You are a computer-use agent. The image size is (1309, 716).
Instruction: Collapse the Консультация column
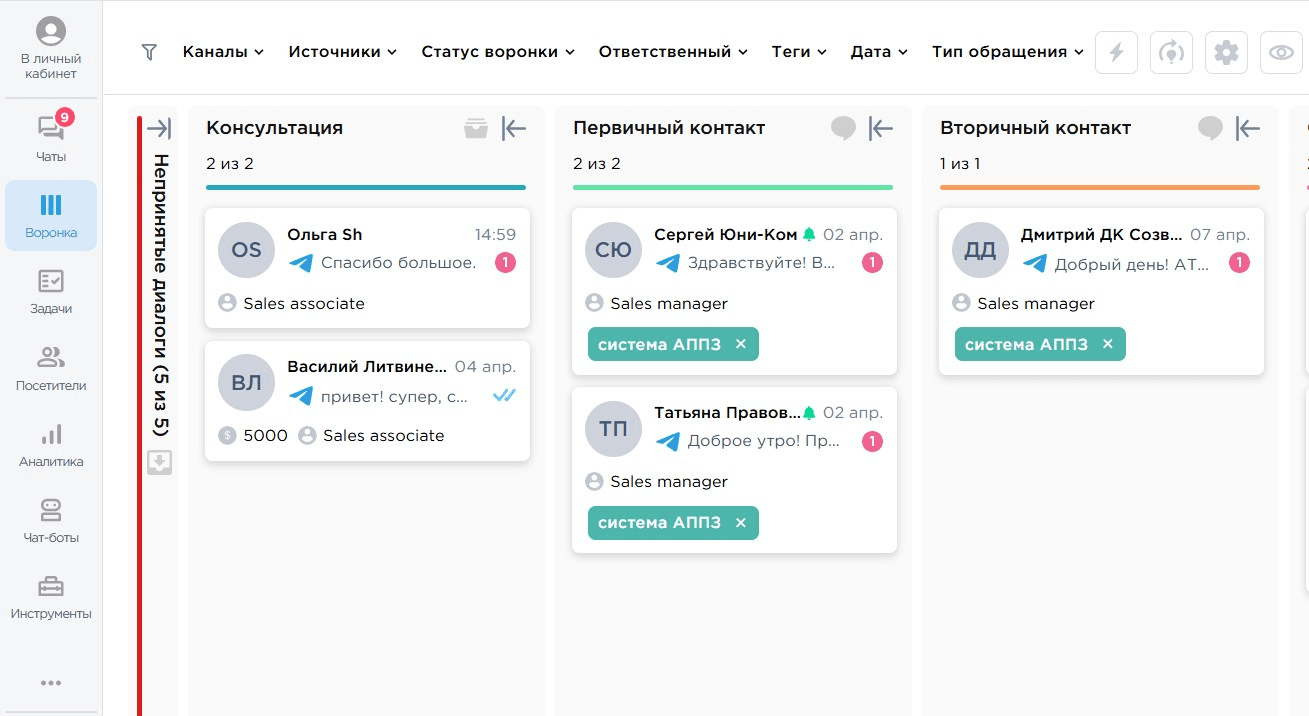(x=514, y=128)
